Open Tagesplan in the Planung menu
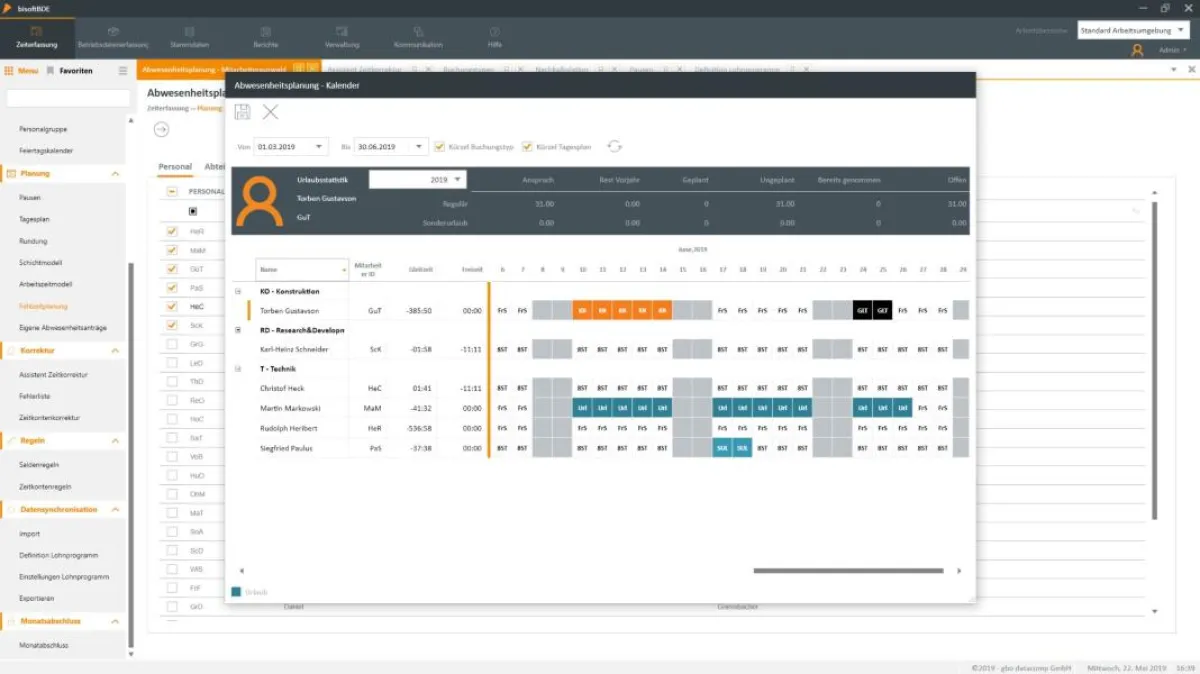Viewport: 1200px width, 674px height. [x=35, y=219]
